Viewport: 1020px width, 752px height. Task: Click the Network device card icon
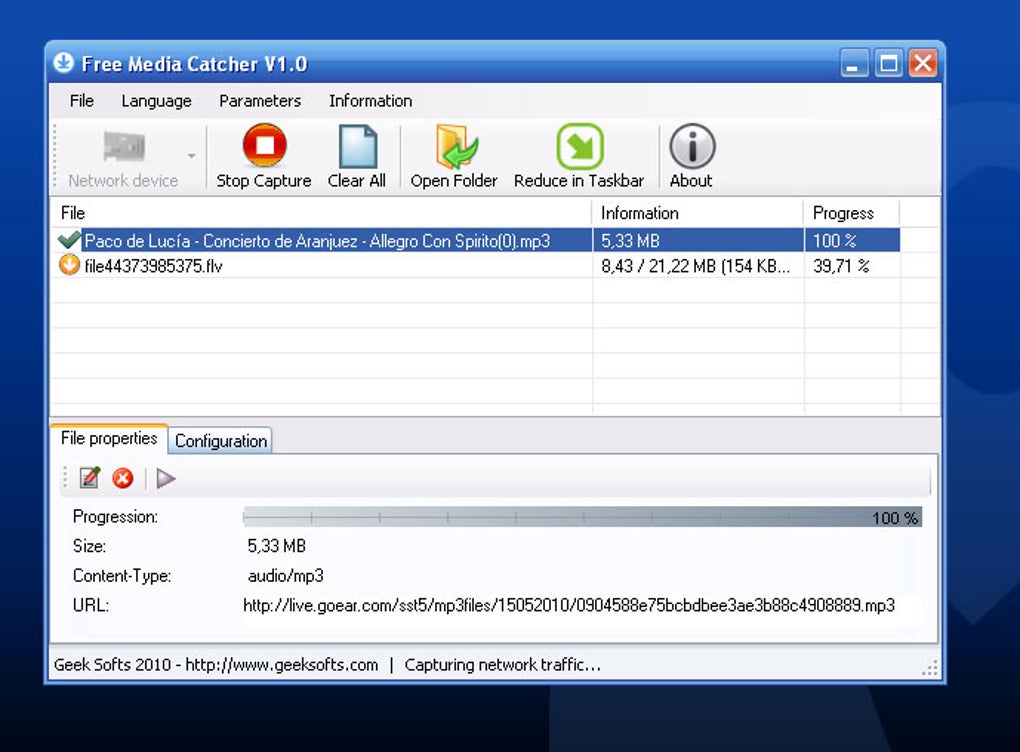coord(124,146)
